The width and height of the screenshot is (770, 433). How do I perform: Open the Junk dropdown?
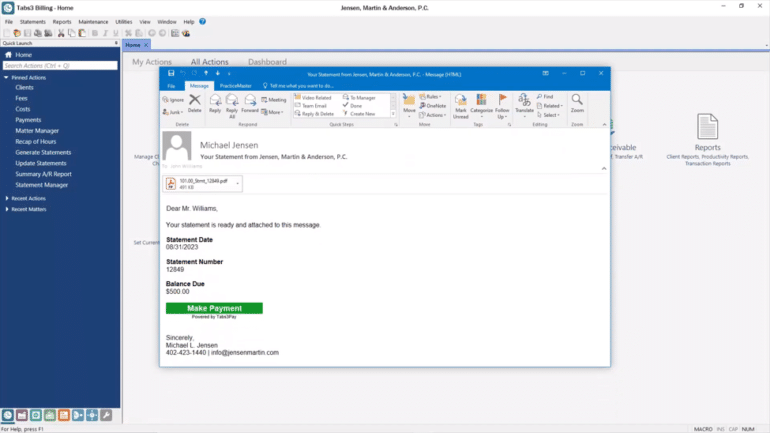pyautogui.click(x=173, y=112)
